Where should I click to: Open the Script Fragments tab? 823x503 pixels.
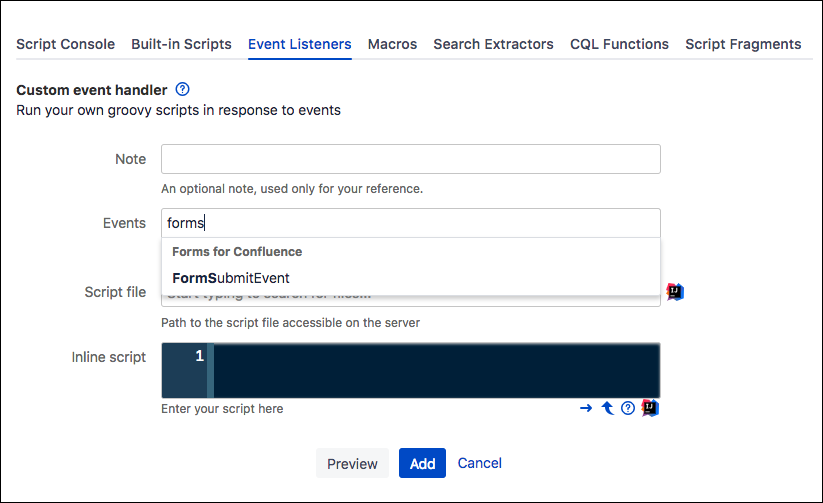pos(743,44)
